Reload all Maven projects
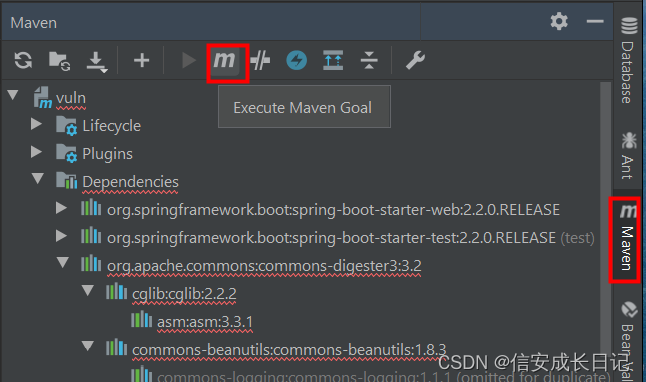The width and height of the screenshot is (646, 382). click(23, 60)
